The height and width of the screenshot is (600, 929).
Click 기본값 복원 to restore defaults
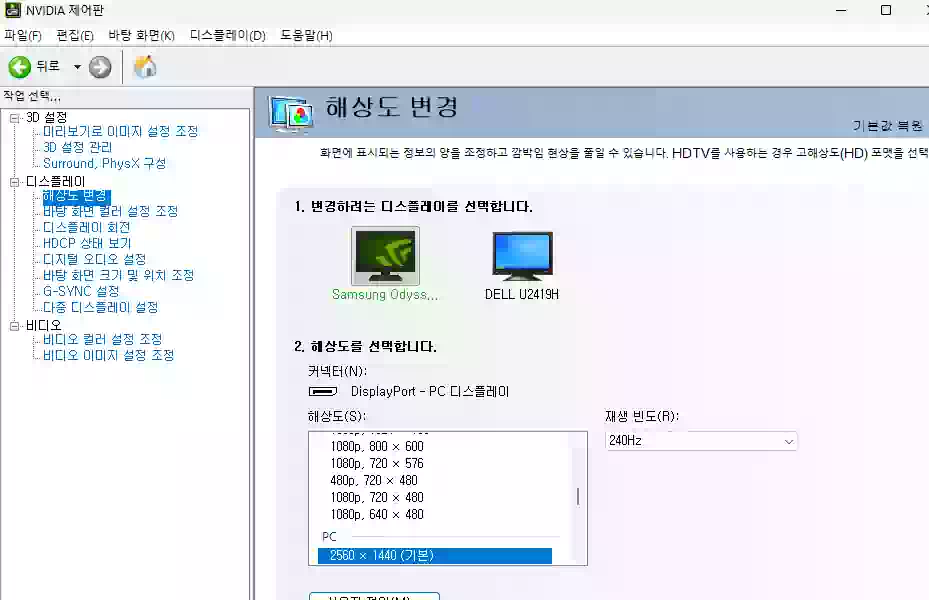[887, 126]
